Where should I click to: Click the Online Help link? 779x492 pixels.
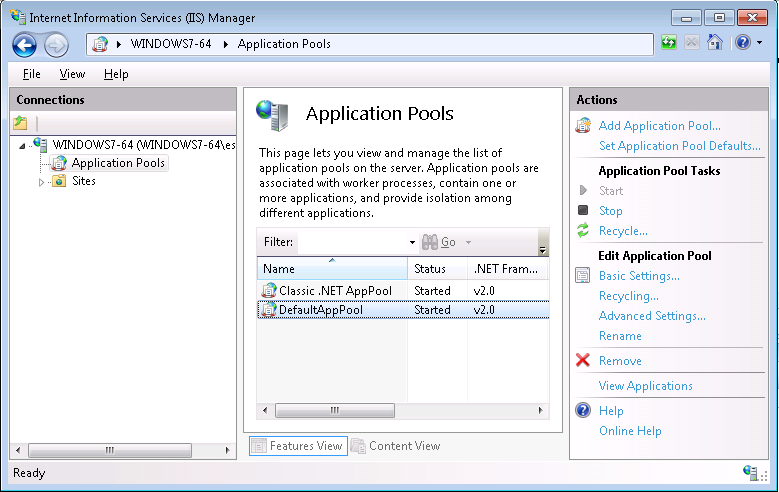(630, 430)
